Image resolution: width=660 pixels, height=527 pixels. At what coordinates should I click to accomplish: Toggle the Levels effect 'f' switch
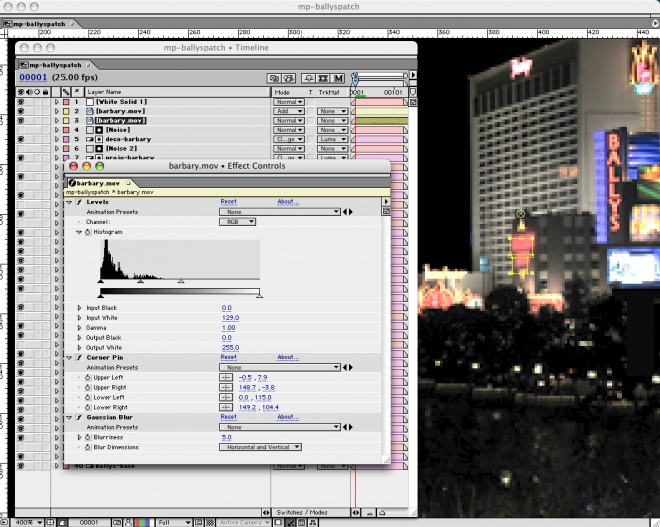tap(79, 202)
